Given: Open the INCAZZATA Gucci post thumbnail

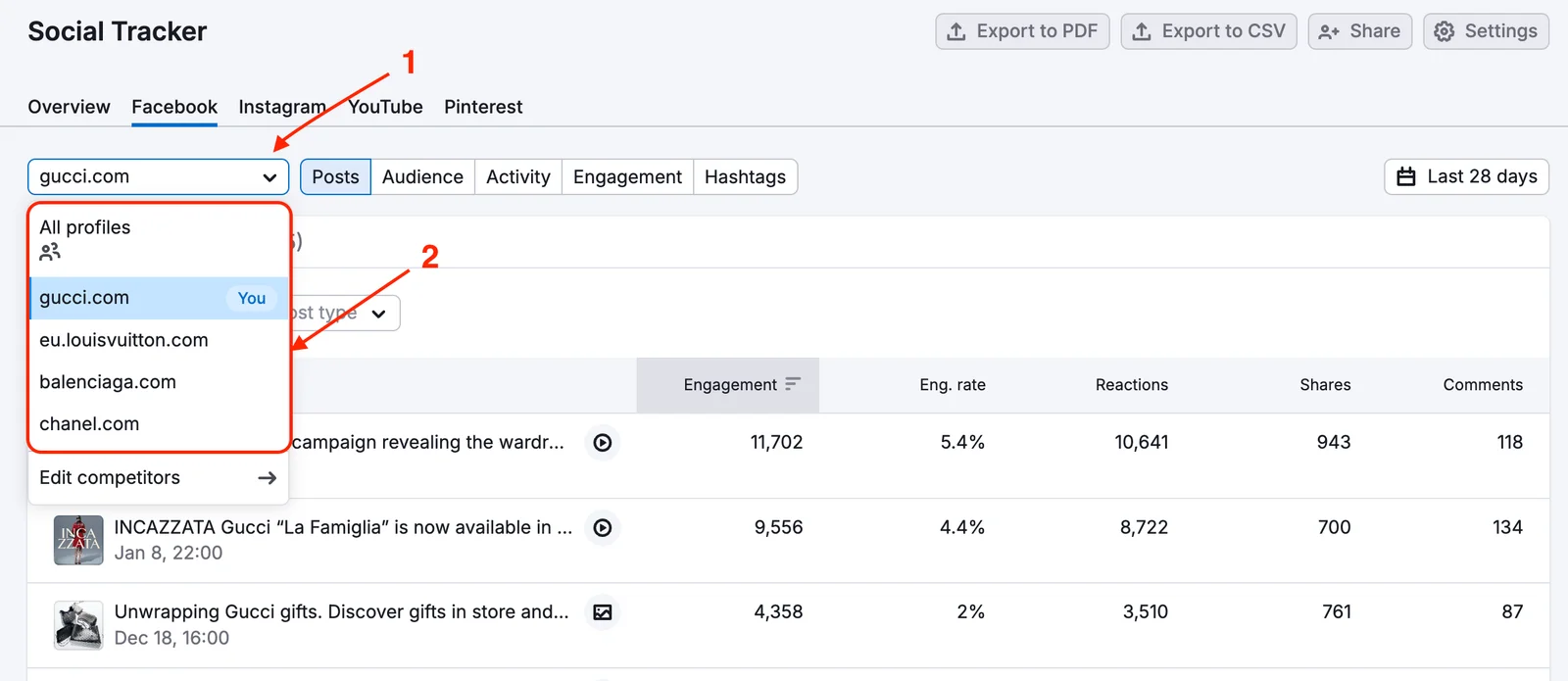Looking at the screenshot, I should coord(78,540).
